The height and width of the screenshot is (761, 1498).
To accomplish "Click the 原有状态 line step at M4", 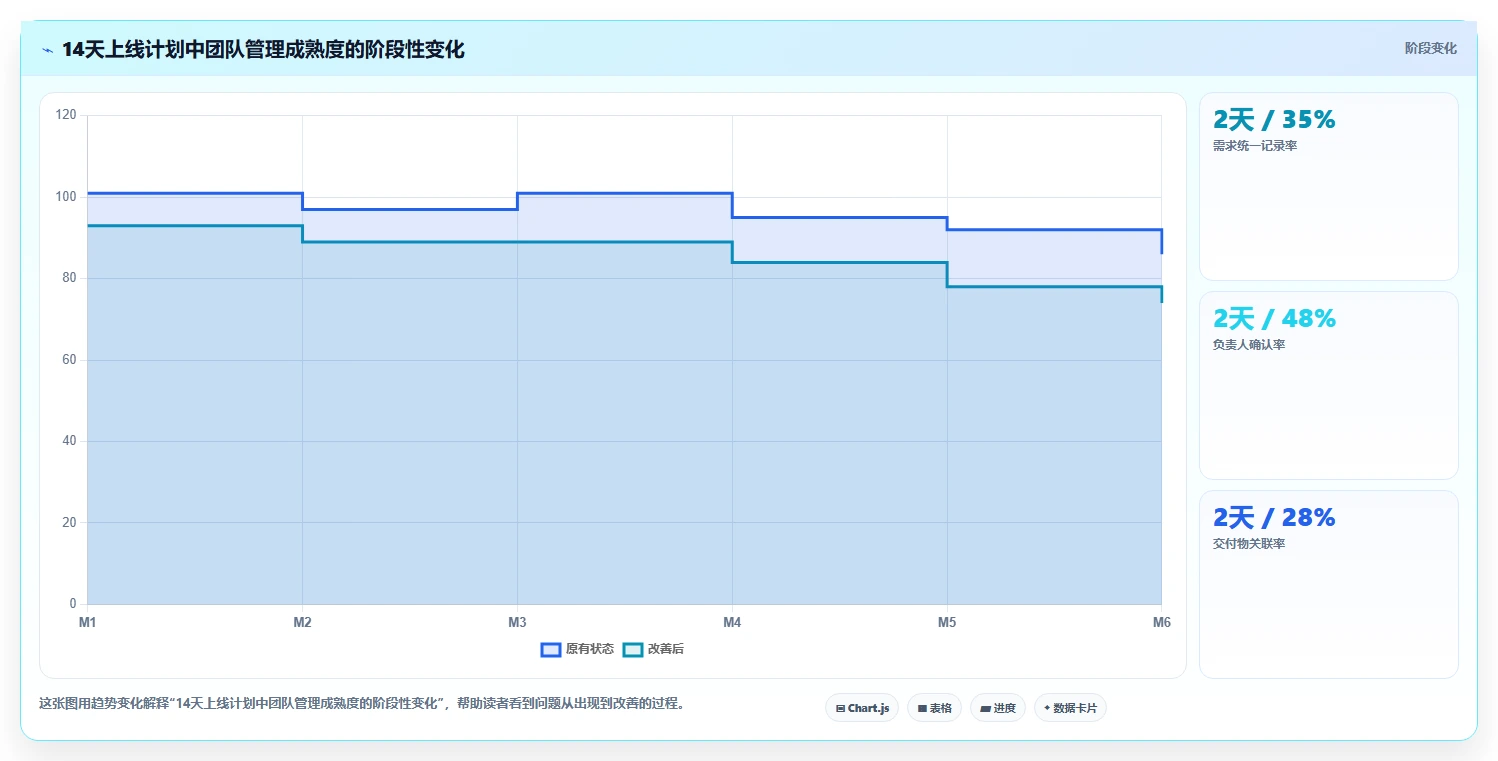I will click(732, 205).
